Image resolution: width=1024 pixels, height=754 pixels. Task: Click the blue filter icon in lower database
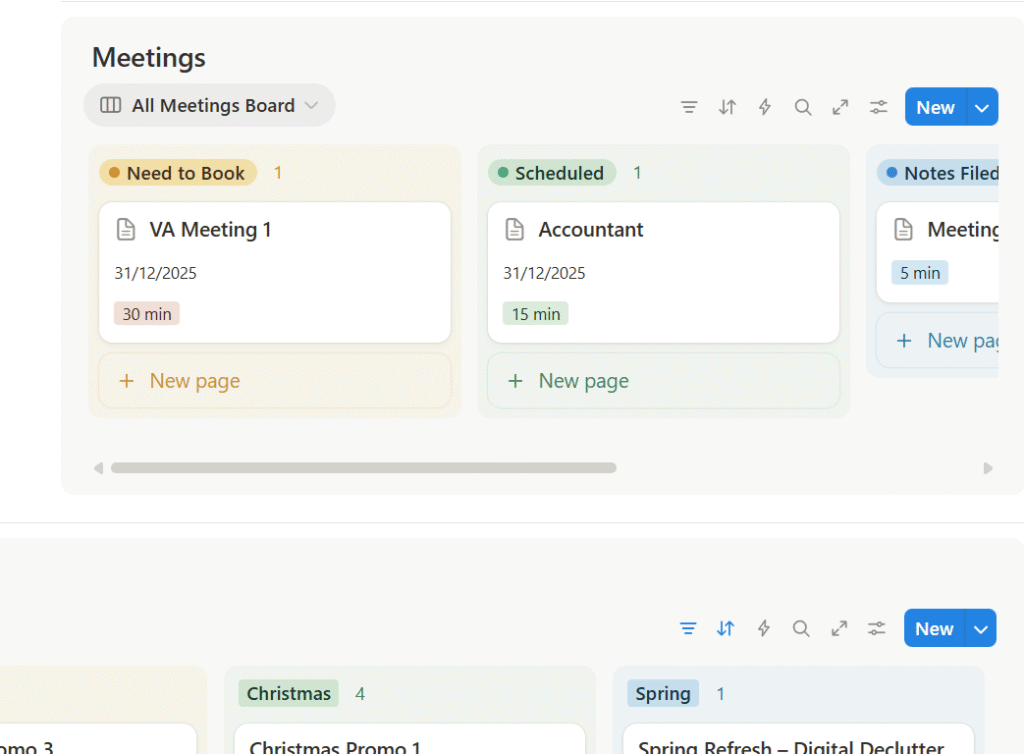688,628
